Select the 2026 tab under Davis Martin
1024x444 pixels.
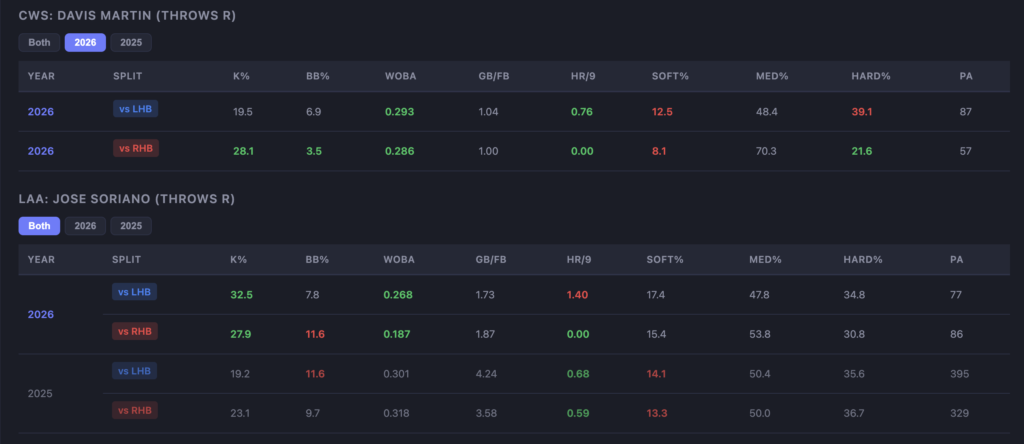coord(85,42)
